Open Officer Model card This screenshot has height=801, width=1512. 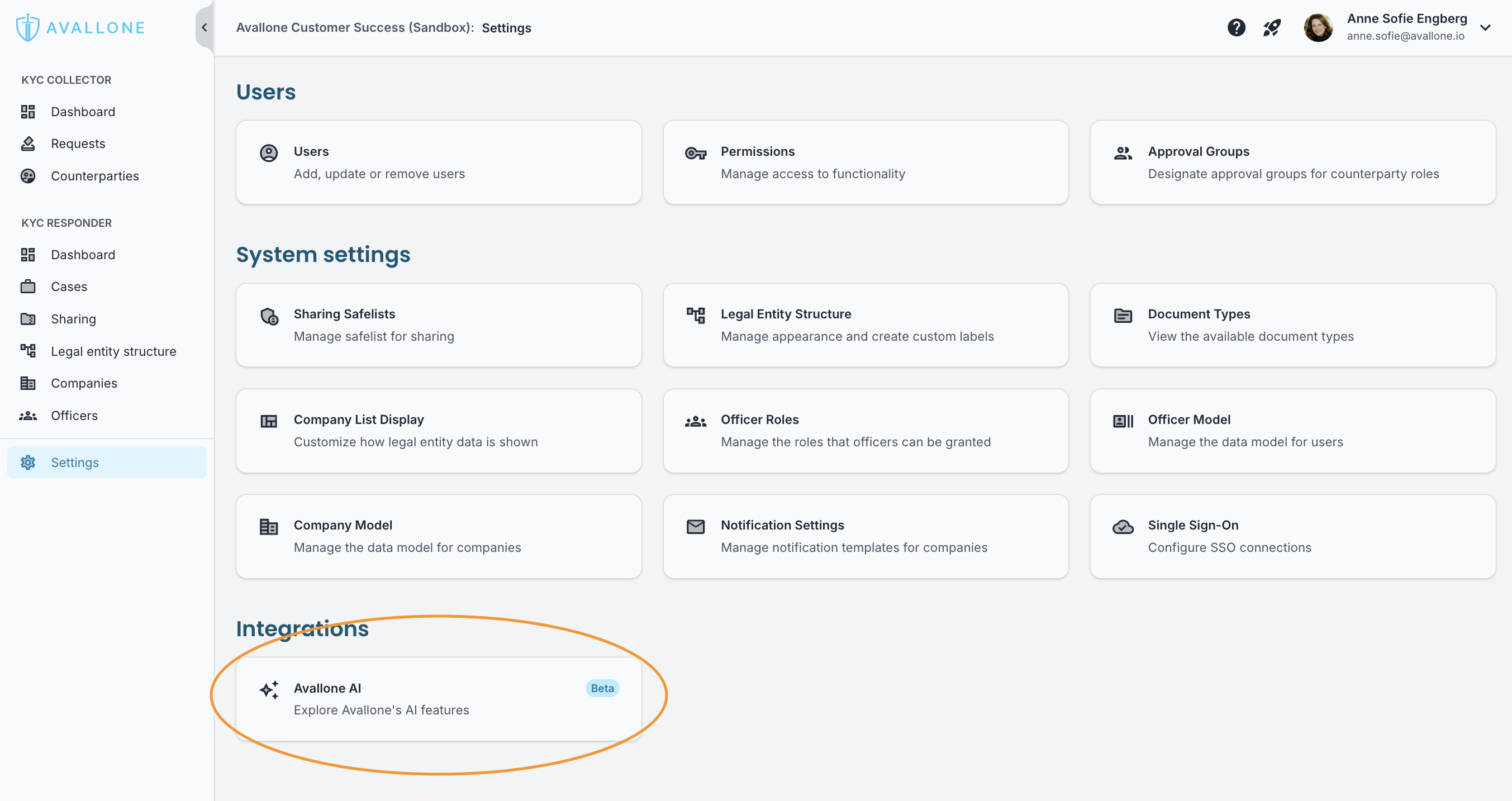[1293, 431]
